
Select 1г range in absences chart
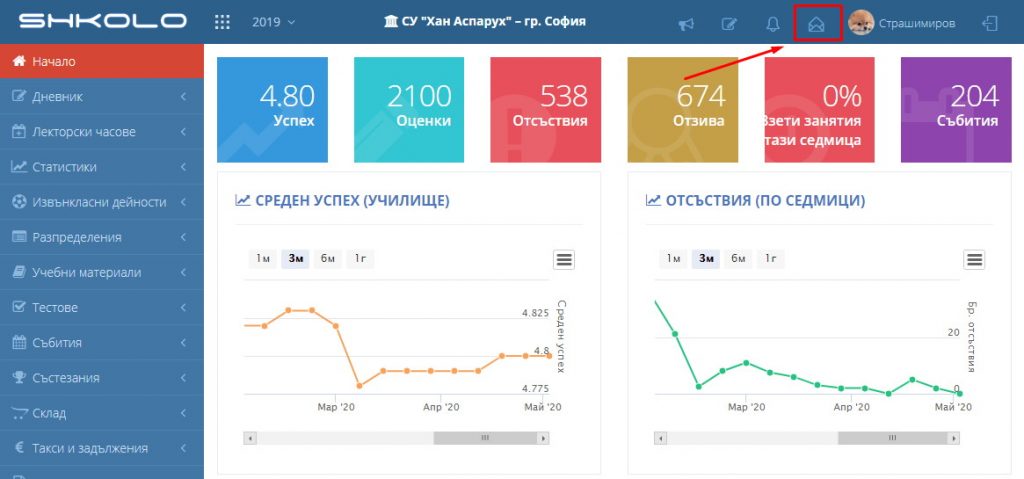770,259
